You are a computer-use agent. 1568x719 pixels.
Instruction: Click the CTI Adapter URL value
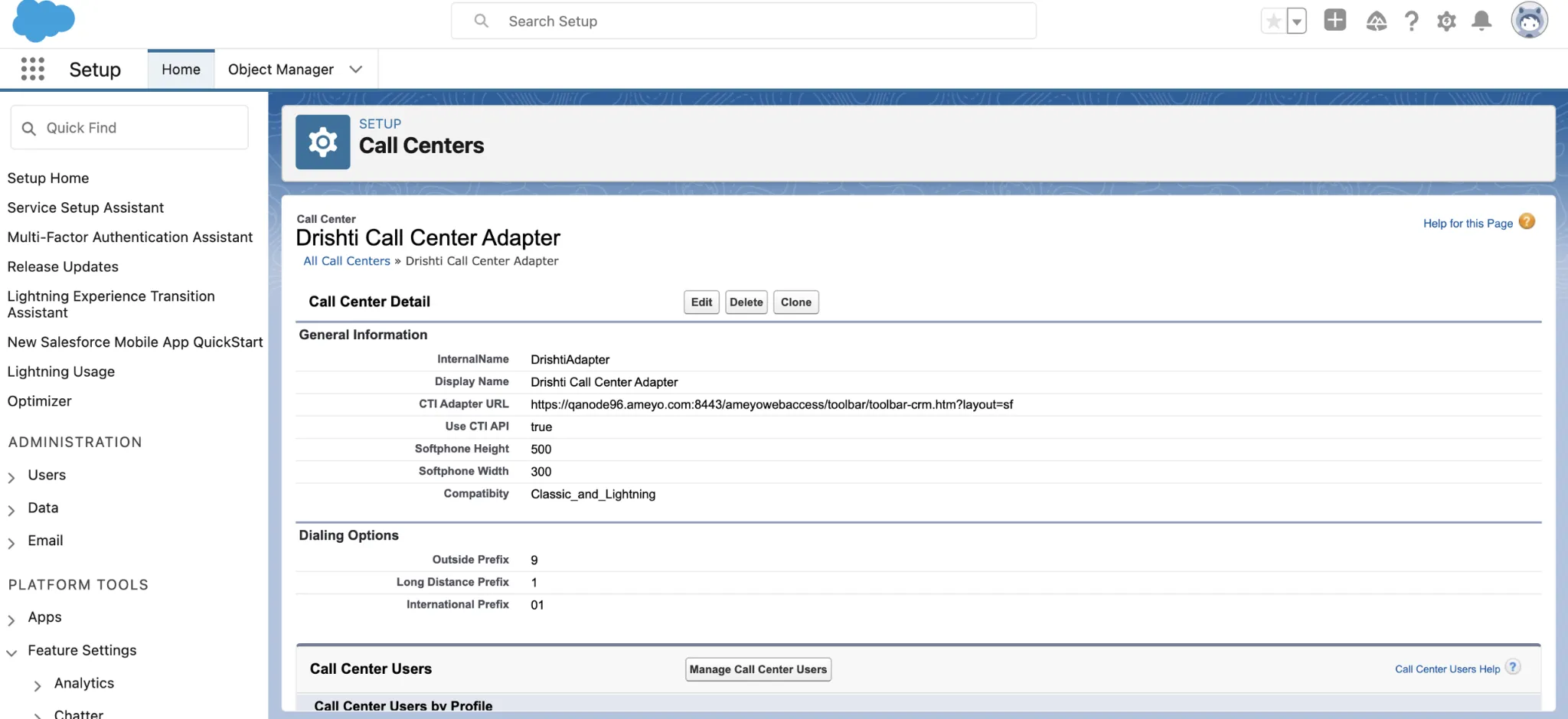pyautogui.click(x=772, y=404)
